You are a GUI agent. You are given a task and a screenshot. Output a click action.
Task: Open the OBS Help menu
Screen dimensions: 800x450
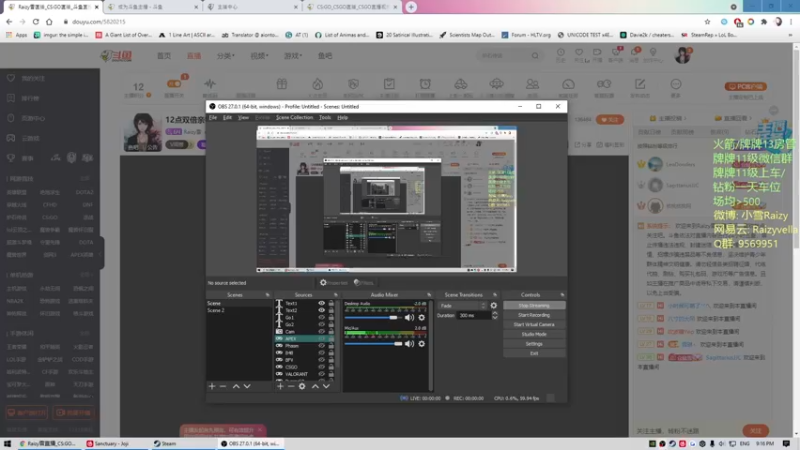(342, 117)
